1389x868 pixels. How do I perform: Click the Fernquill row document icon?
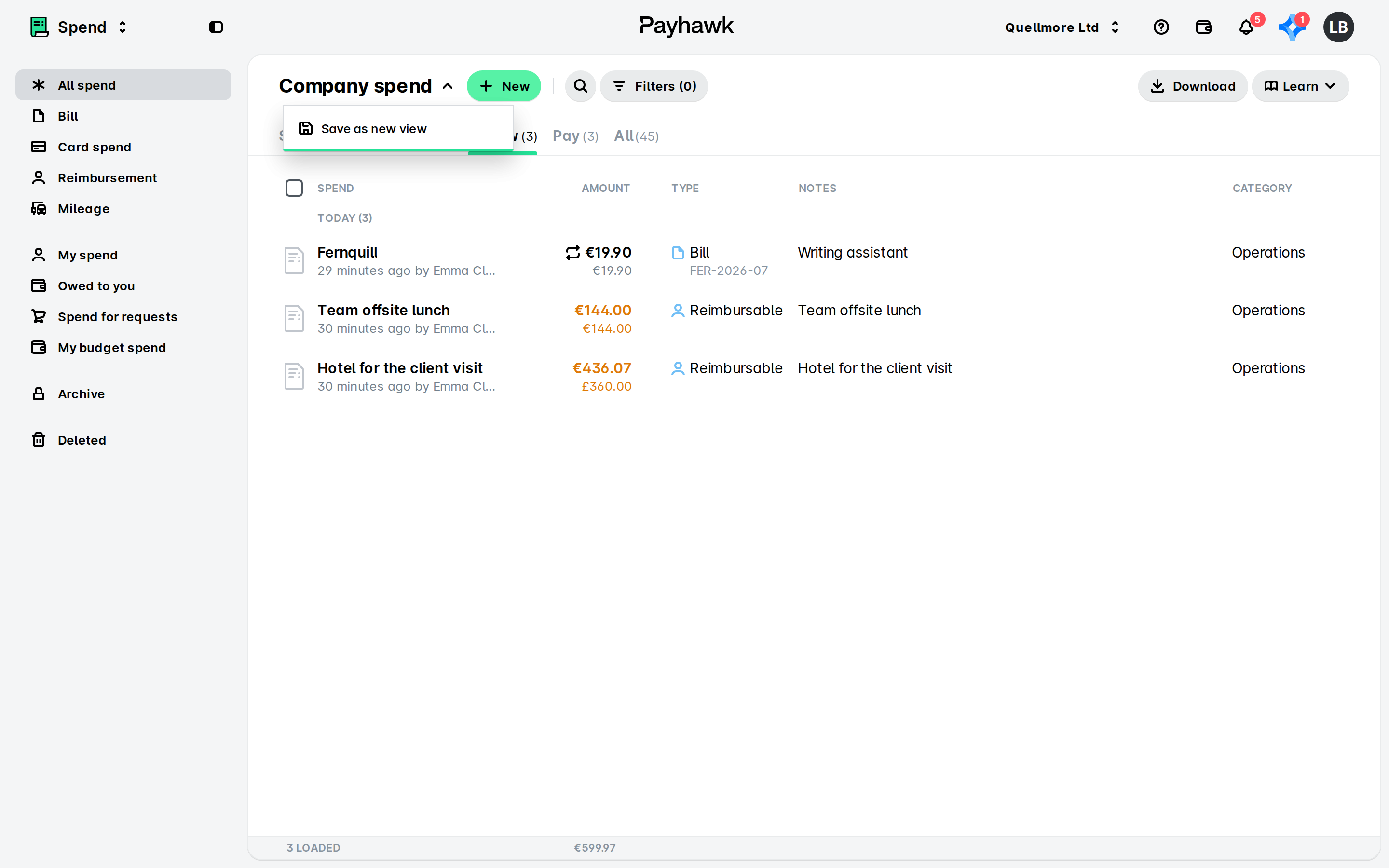294,260
